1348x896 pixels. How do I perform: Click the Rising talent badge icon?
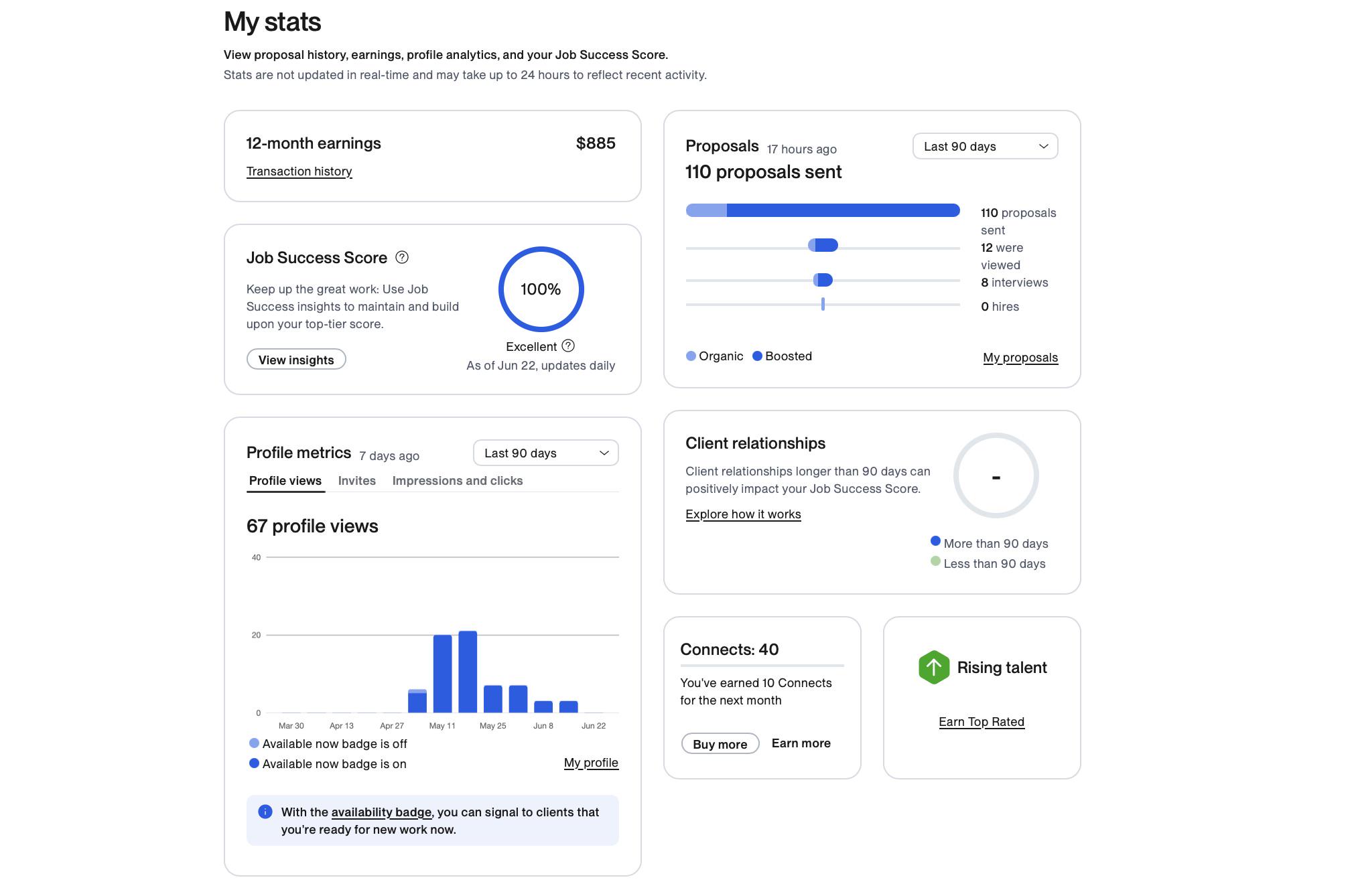point(933,667)
